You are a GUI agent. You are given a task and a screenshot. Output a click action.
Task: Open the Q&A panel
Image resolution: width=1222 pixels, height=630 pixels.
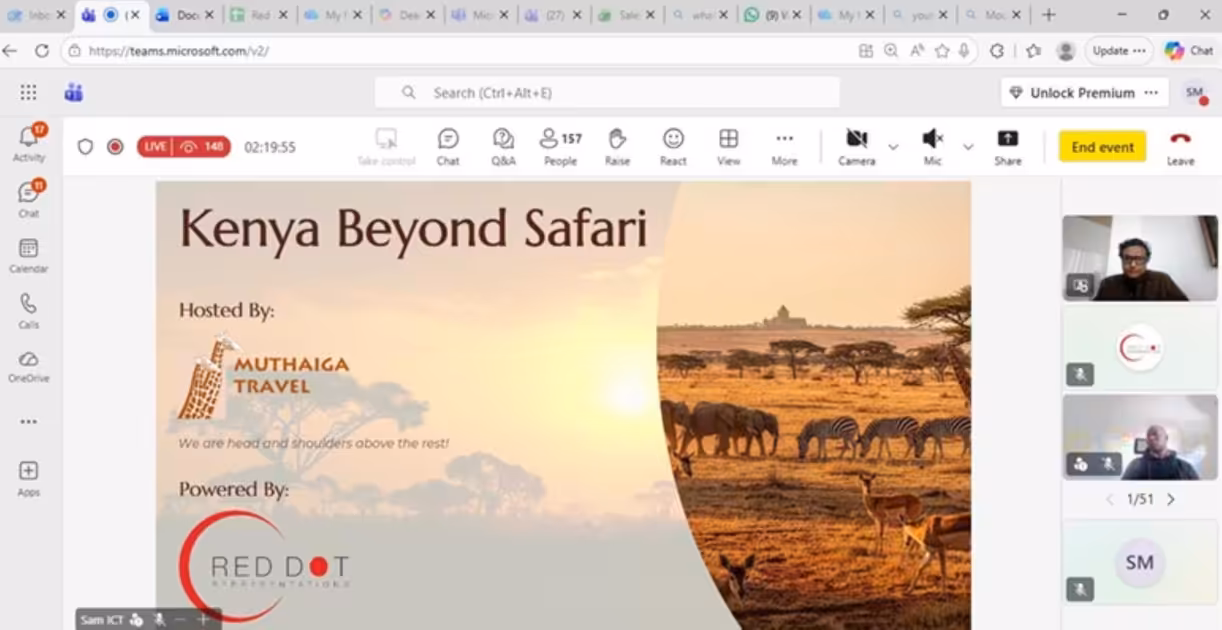(x=503, y=146)
